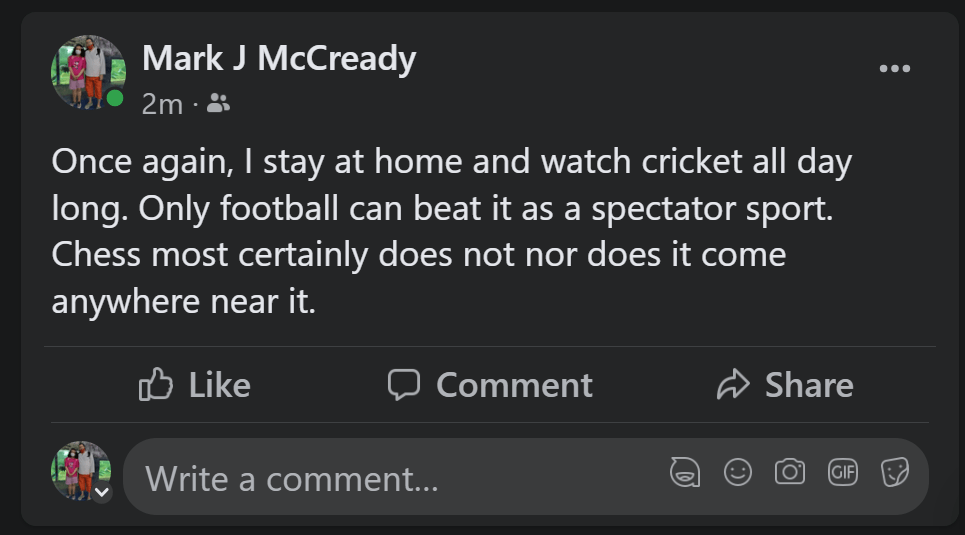
Task: Click the curved Share arrow icon
Action: point(733,384)
